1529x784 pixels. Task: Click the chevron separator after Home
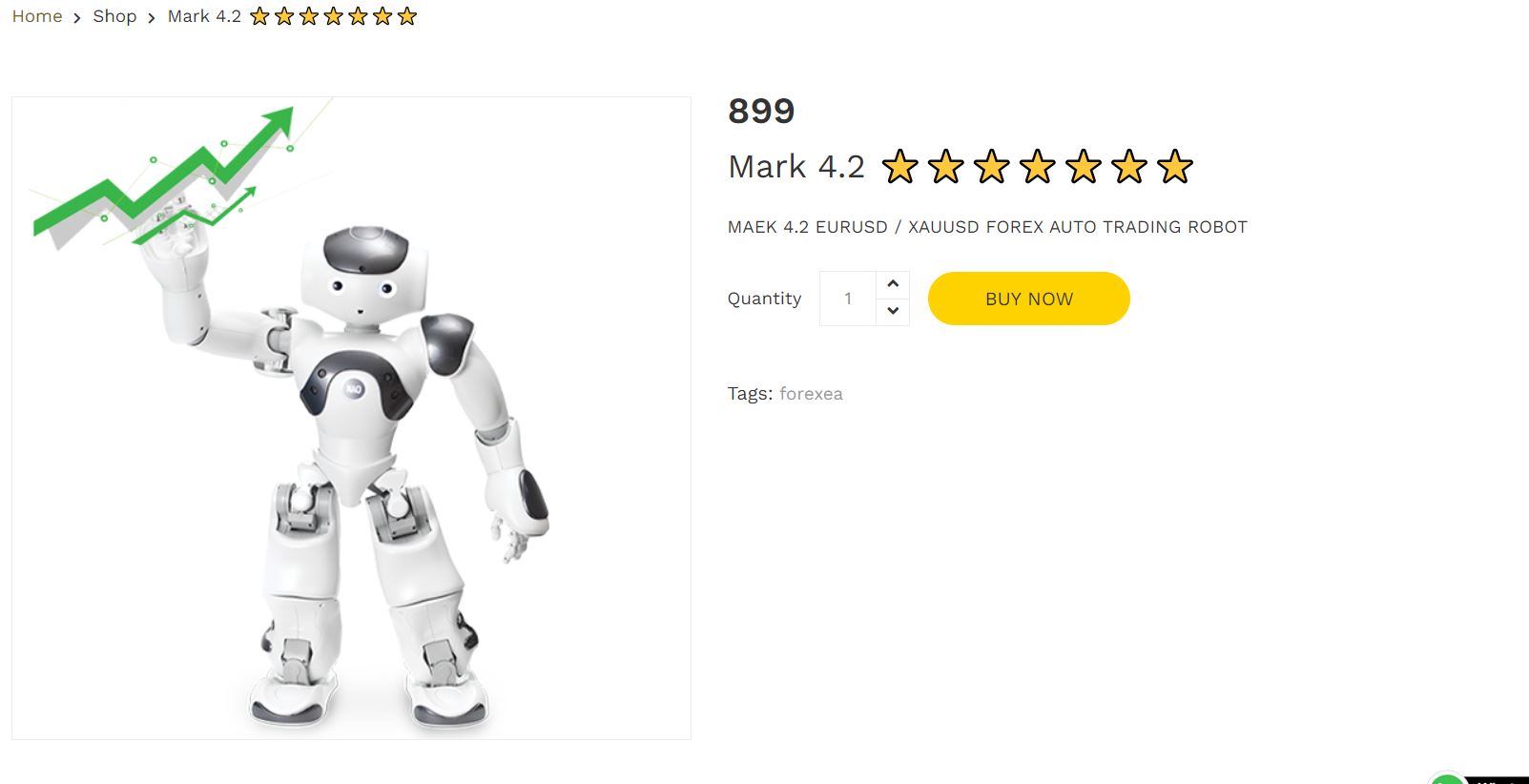(x=77, y=17)
